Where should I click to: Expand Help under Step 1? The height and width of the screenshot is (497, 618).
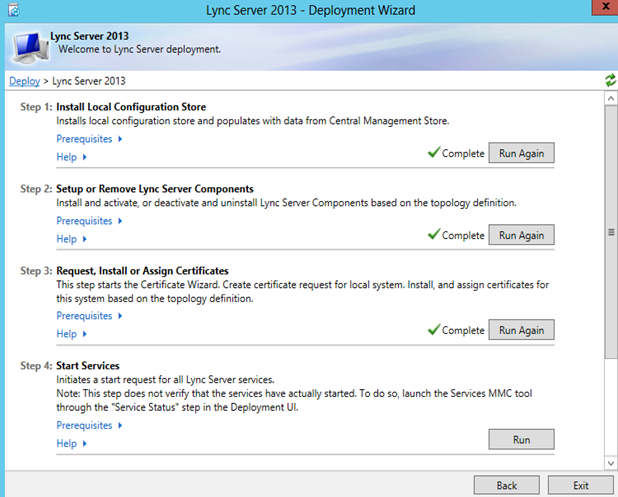click(x=71, y=157)
